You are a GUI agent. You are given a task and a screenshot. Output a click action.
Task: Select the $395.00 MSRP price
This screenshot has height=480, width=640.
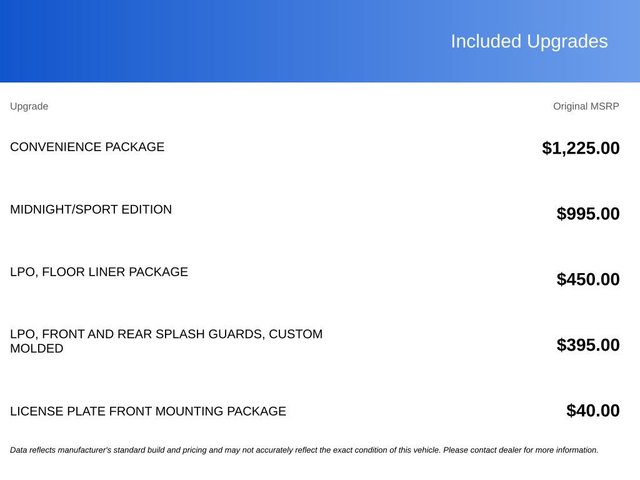point(588,345)
